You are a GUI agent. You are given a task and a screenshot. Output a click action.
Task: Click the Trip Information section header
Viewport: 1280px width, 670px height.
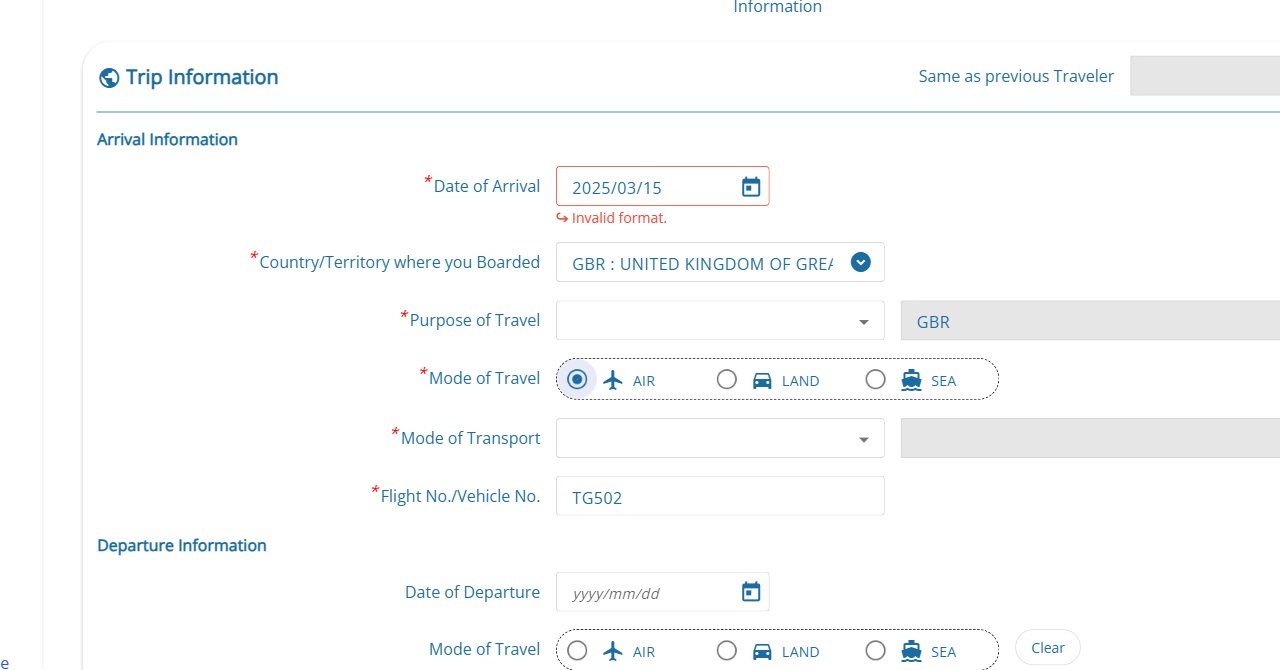pyautogui.click(x=201, y=77)
